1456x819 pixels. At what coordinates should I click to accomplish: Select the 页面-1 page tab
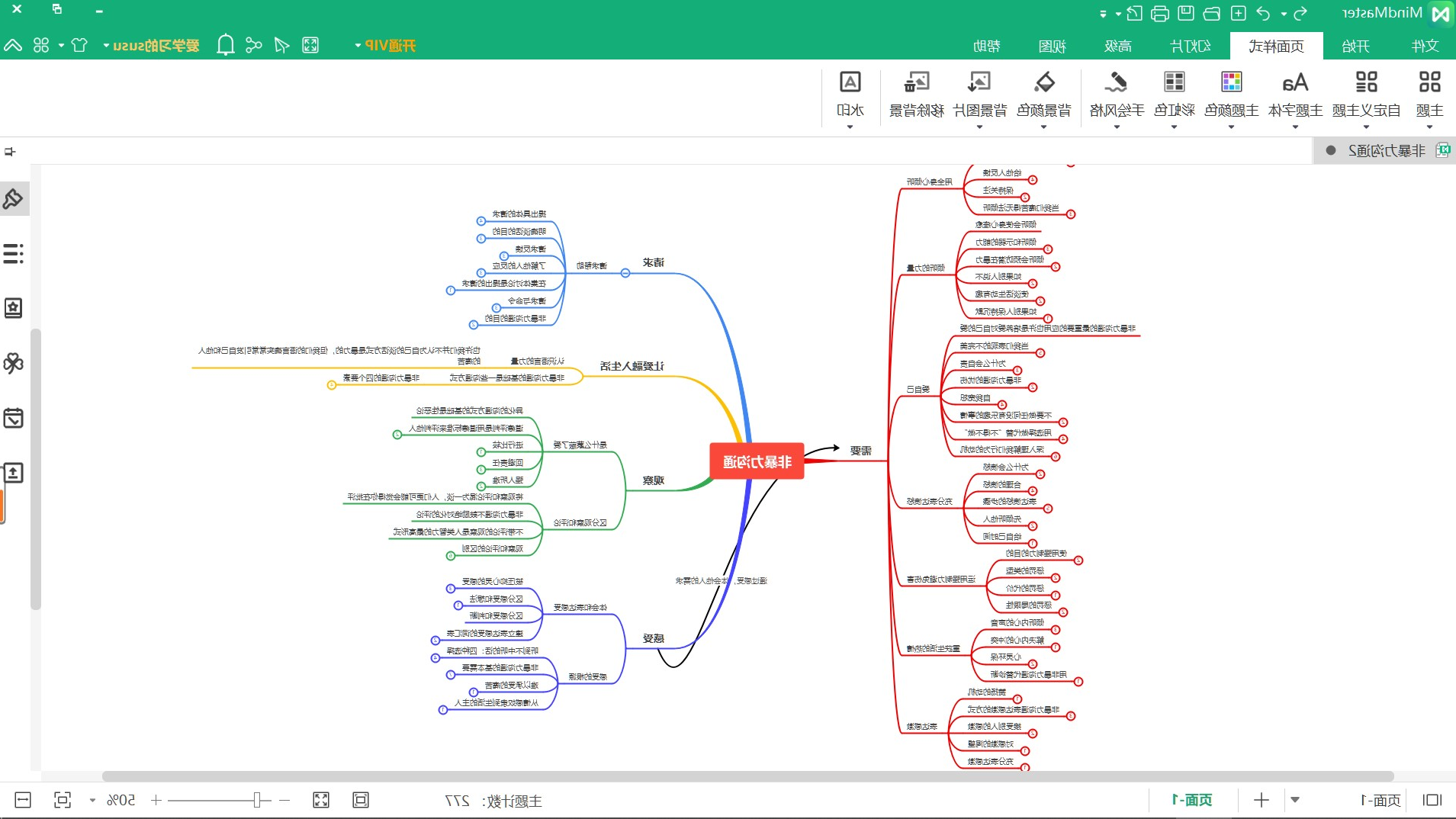[x=1192, y=800]
